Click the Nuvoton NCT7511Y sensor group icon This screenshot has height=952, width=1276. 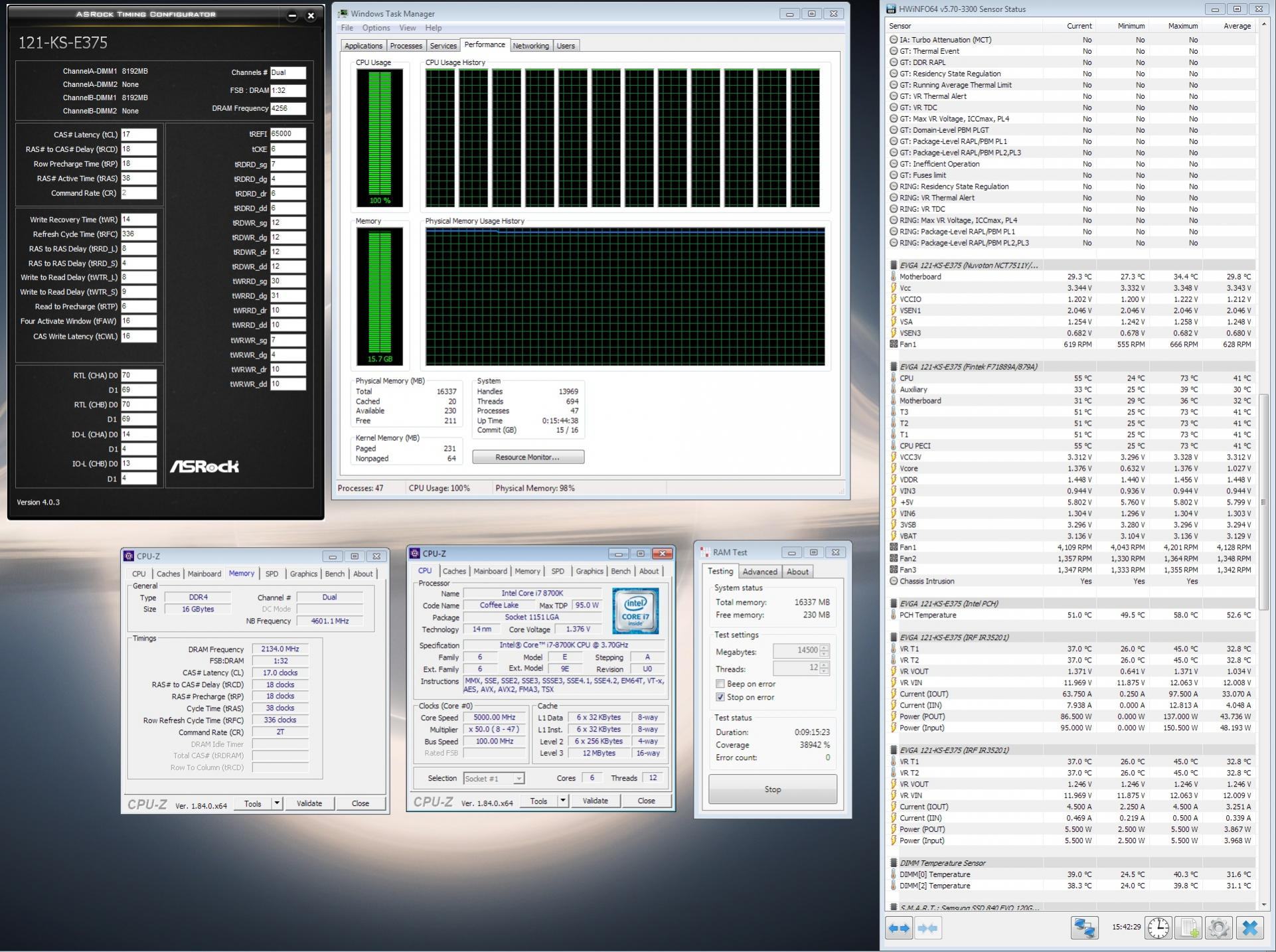894,266
